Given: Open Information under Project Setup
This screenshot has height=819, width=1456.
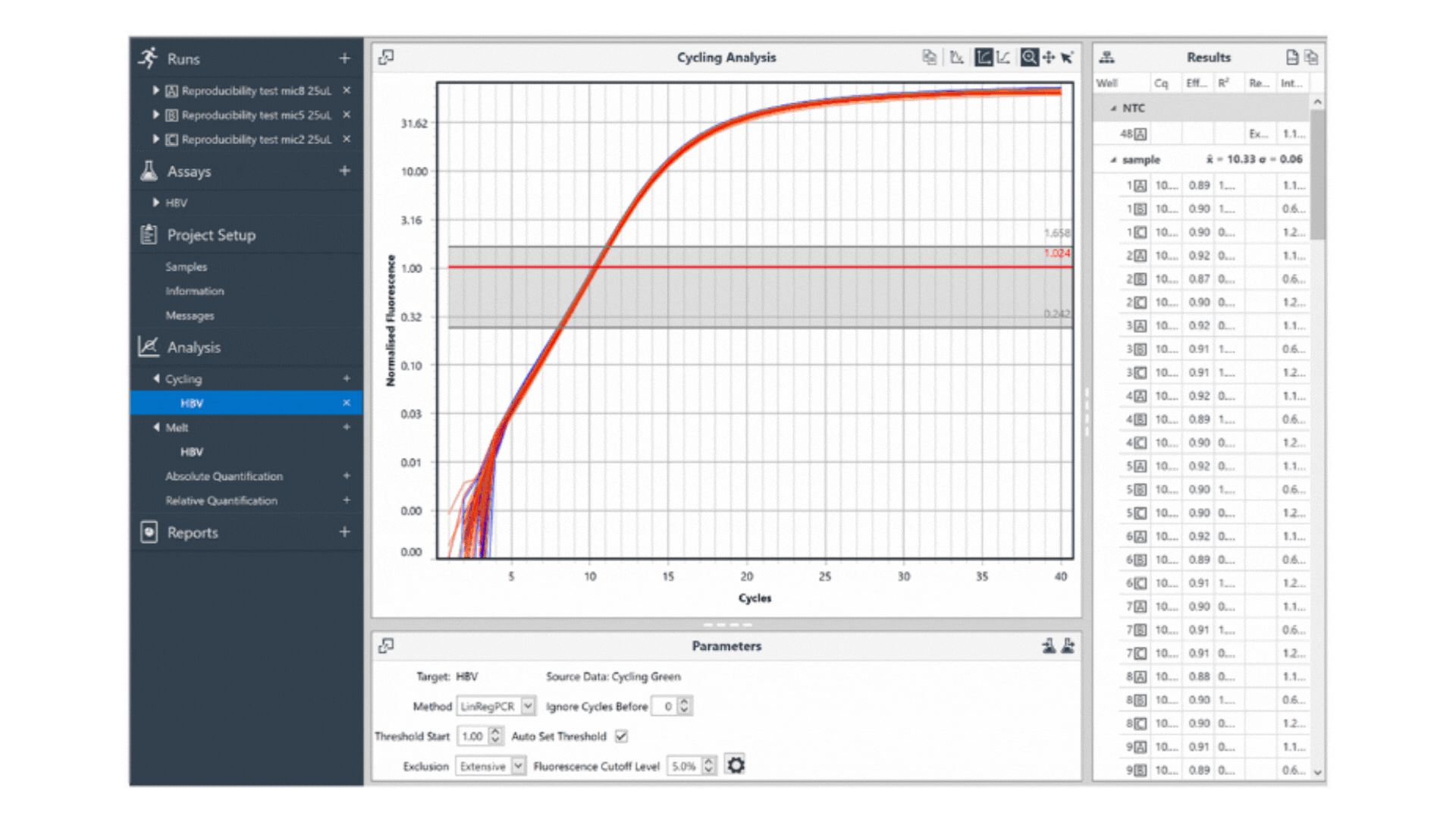Looking at the screenshot, I should [195, 291].
